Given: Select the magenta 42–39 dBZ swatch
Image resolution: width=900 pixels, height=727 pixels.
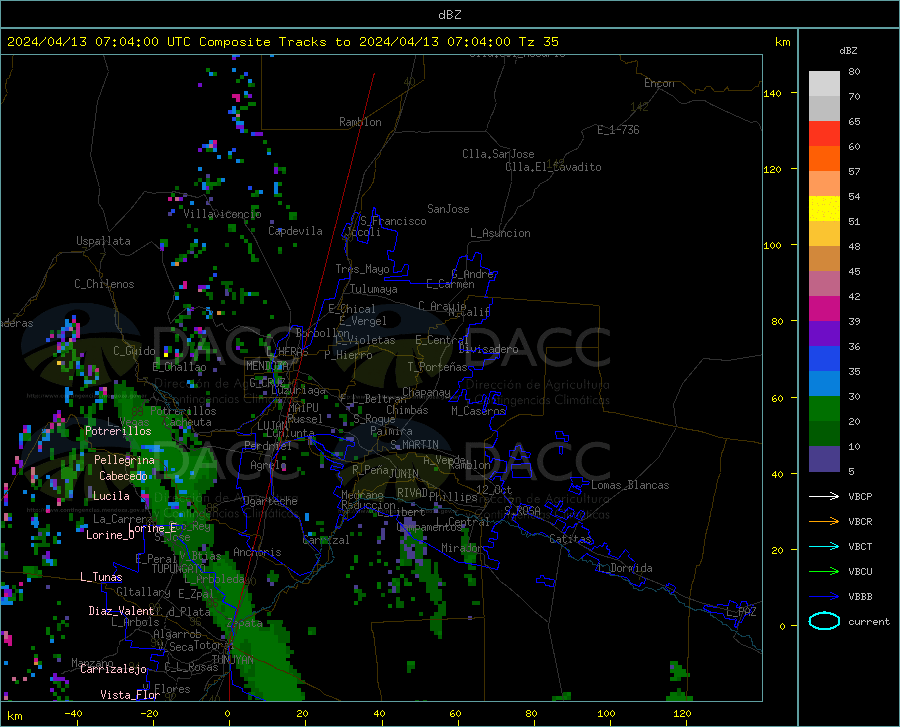Looking at the screenshot, I should pyautogui.click(x=824, y=309).
